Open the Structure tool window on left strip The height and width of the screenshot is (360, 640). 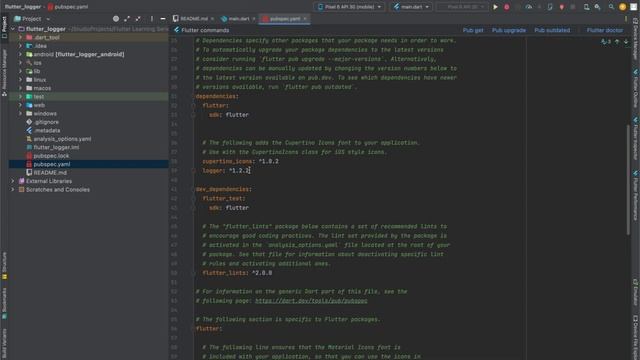coord(4,266)
